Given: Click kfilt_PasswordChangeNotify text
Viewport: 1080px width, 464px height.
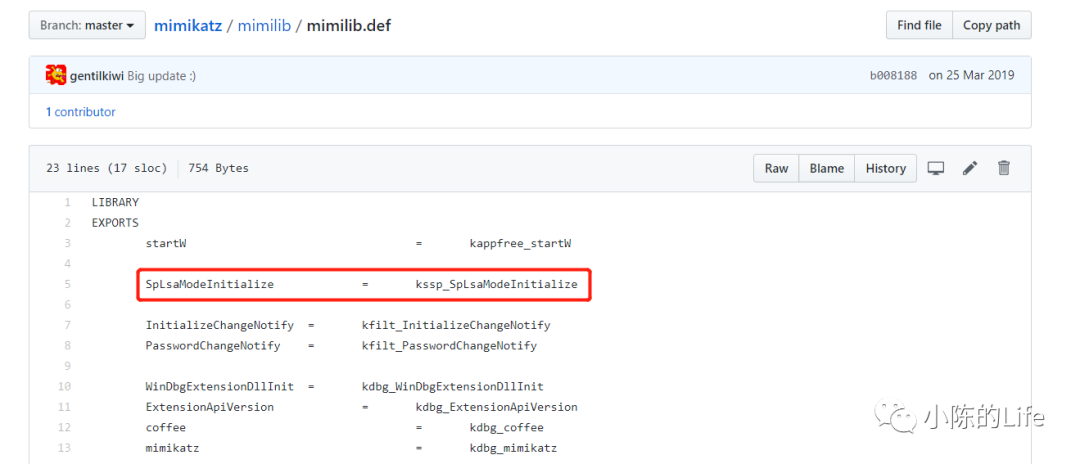Looking at the screenshot, I should pos(449,346).
